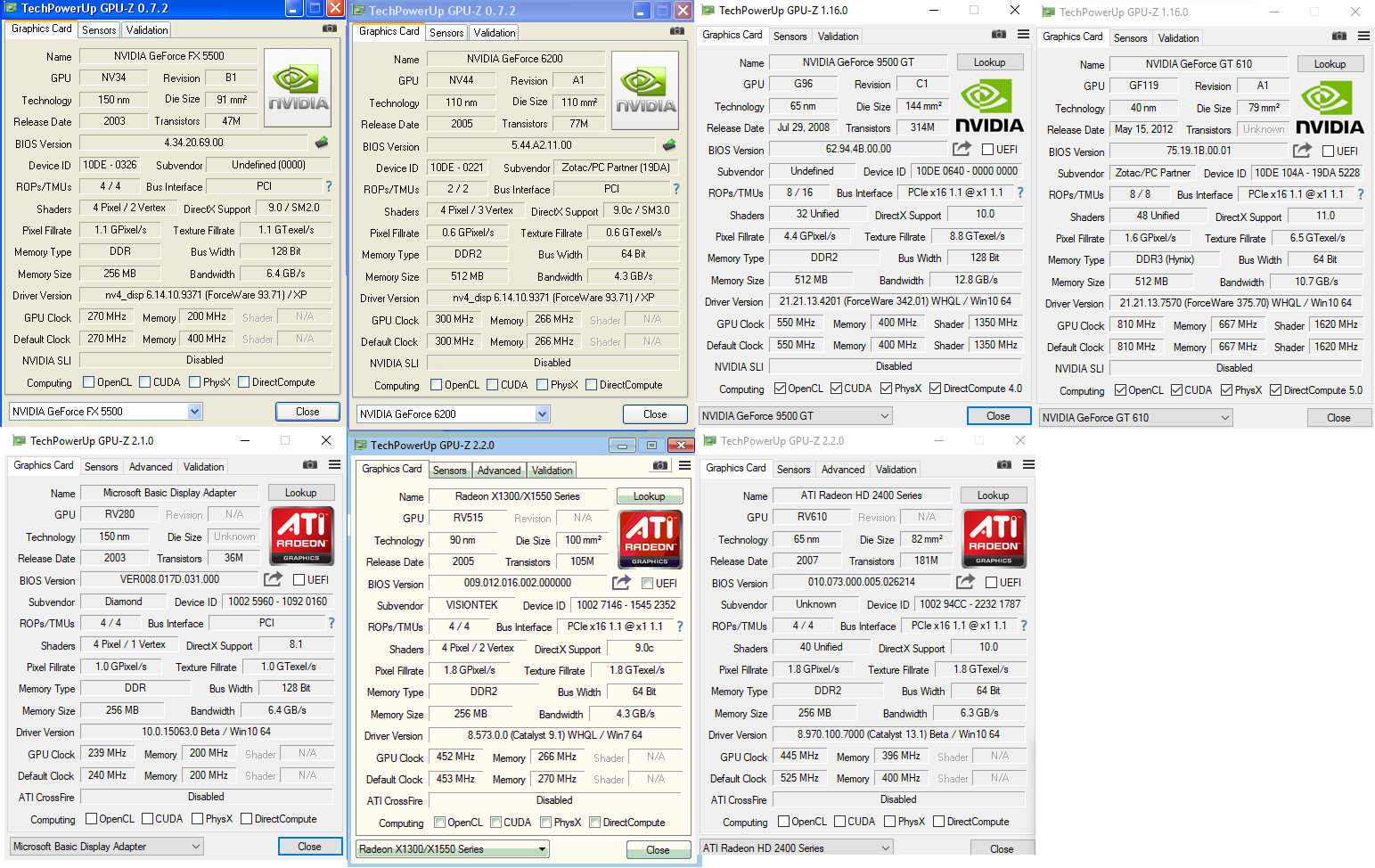Open hamburger menu in GeForce 9500 GT window

(x=1023, y=34)
